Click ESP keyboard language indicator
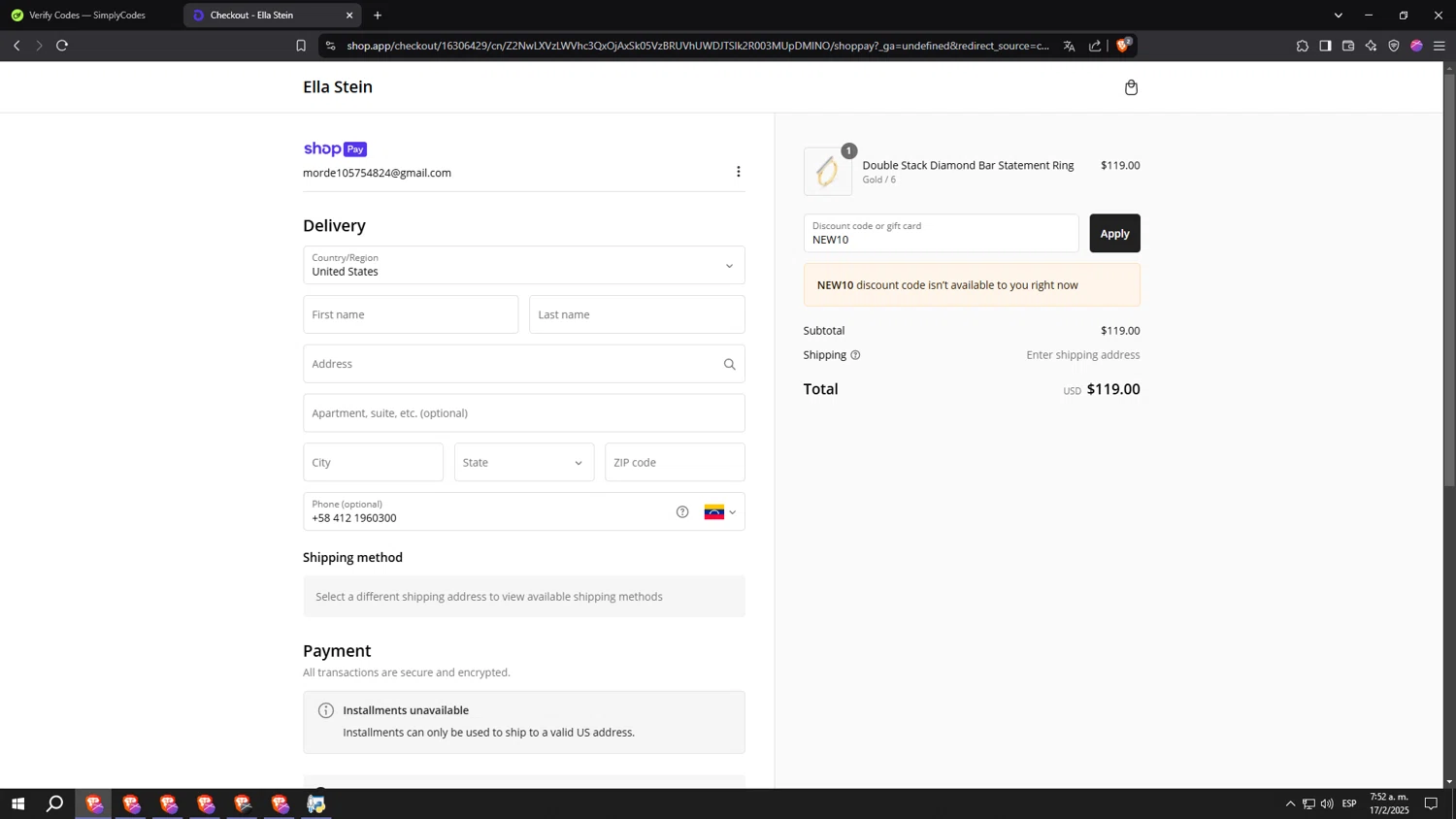1456x819 pixels. pos(1349,803)
